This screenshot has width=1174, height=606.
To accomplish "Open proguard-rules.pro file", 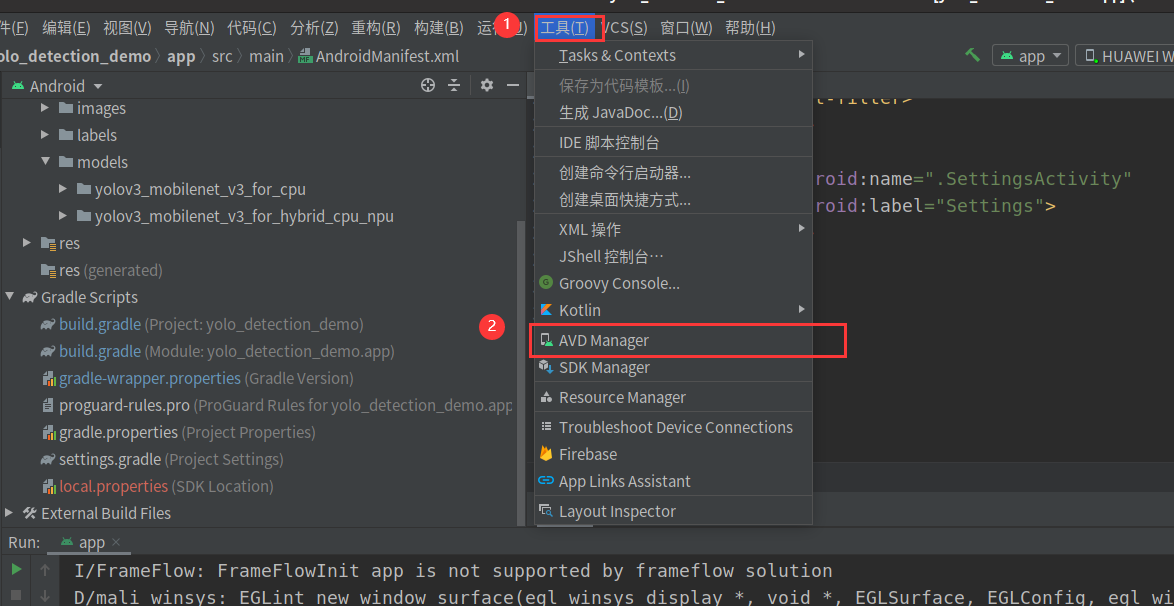I will (x=277, y=405).
